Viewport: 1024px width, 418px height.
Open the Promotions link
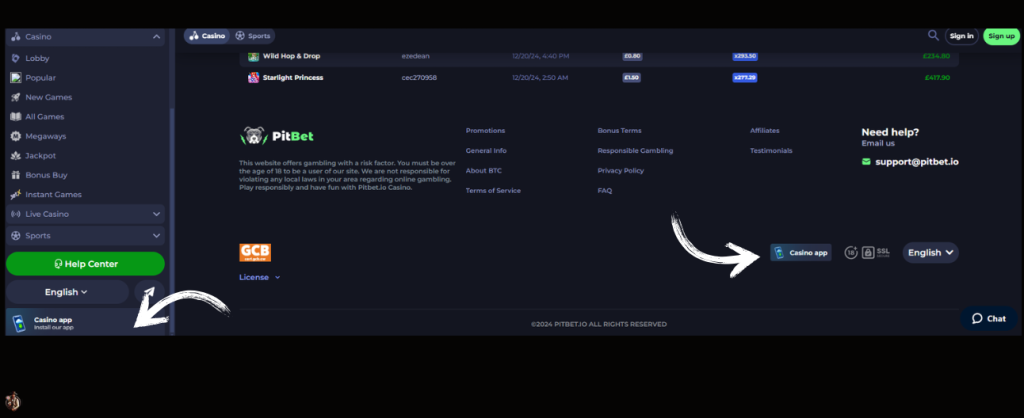click(x=485, y=131)
